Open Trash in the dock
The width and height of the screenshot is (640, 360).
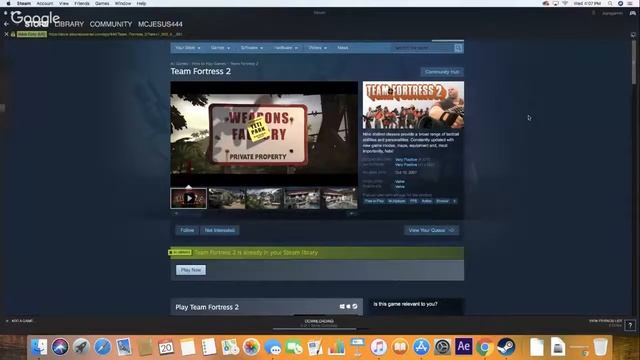point(600,347)
